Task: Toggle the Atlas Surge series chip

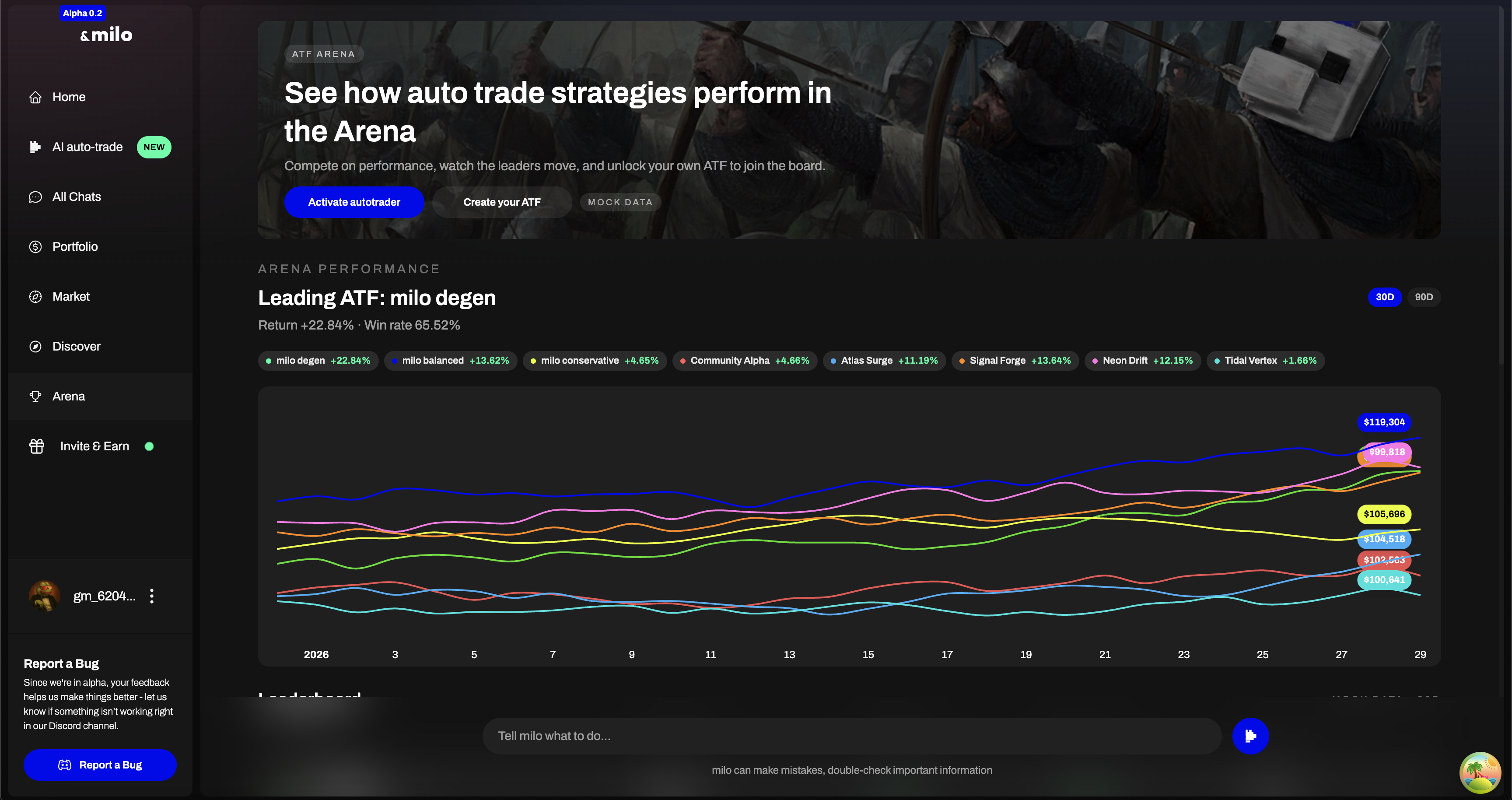Action: (883, 360)
